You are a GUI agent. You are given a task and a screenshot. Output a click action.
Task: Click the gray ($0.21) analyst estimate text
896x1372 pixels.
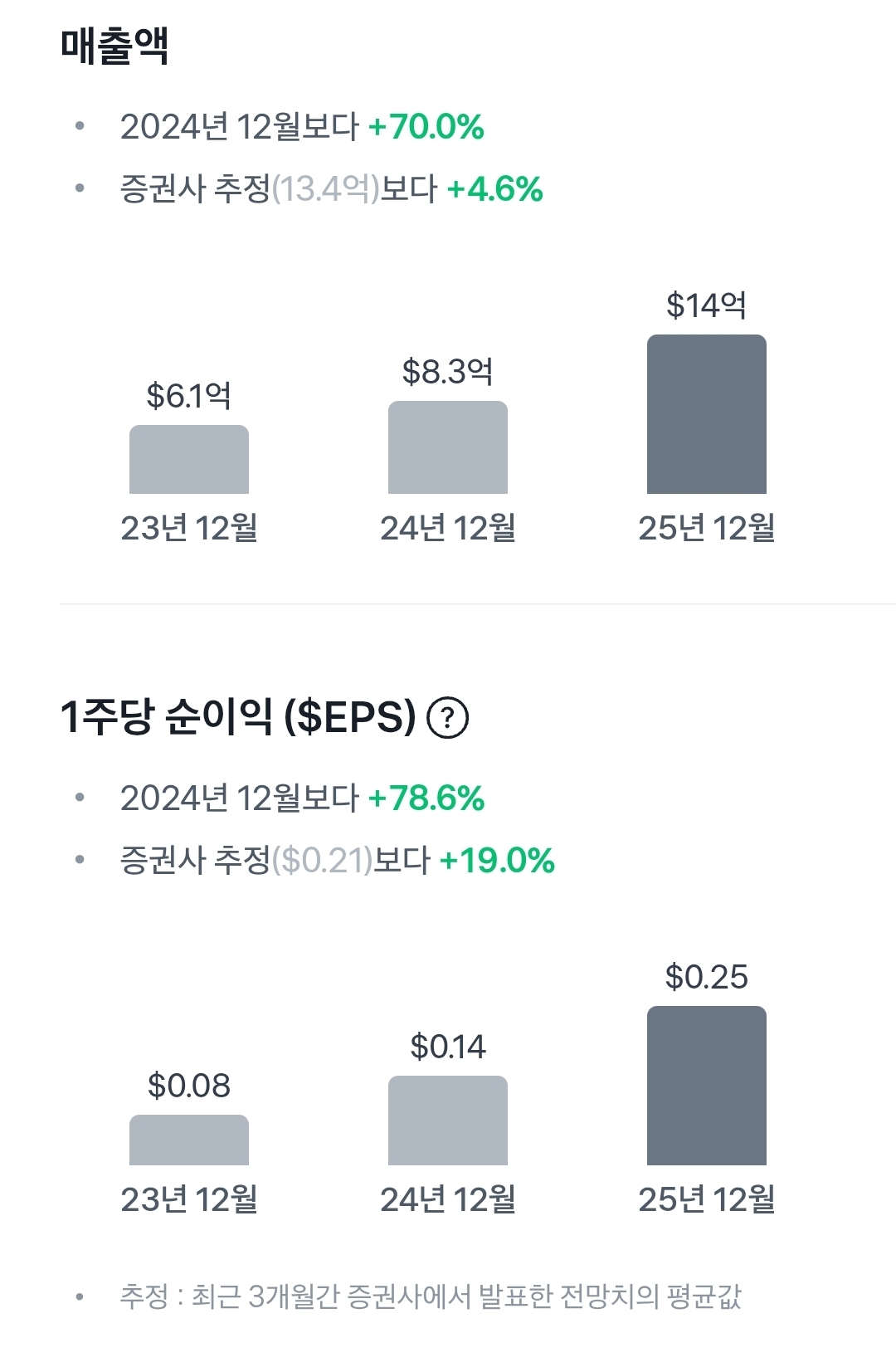point(322,861)
